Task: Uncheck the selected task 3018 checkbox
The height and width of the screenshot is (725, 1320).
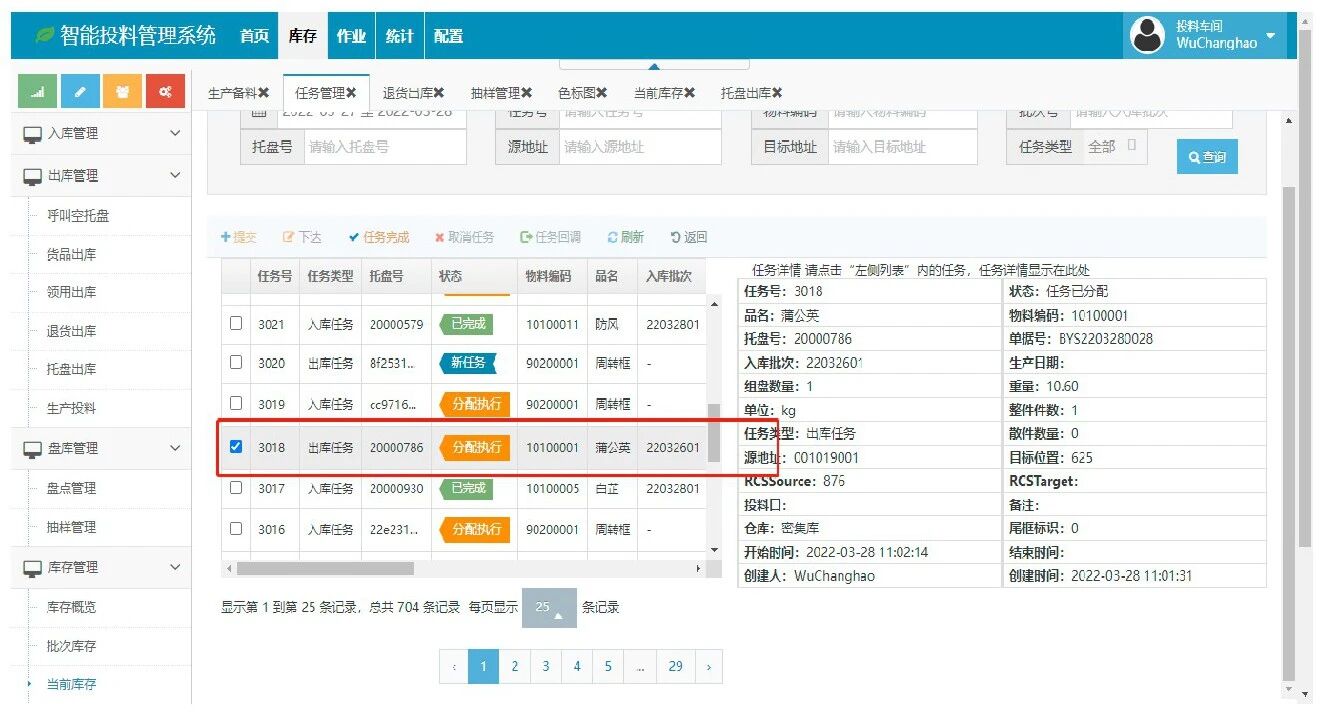Action: (236, 447)
